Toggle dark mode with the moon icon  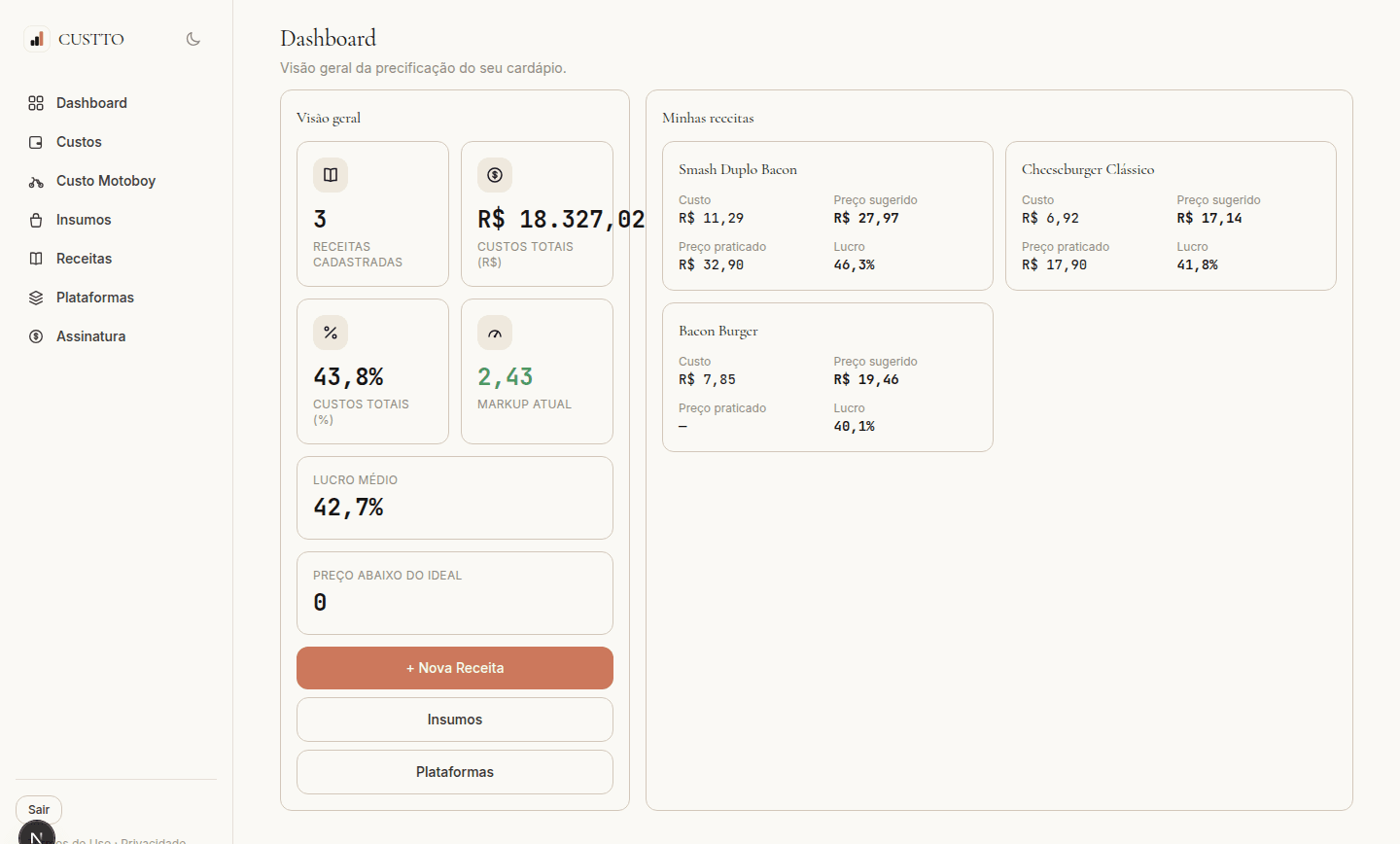[x=193, y=39]
